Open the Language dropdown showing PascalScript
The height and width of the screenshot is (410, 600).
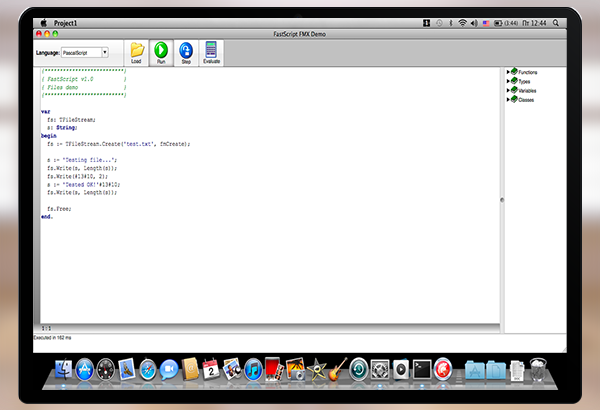click(x=86, y=52)
